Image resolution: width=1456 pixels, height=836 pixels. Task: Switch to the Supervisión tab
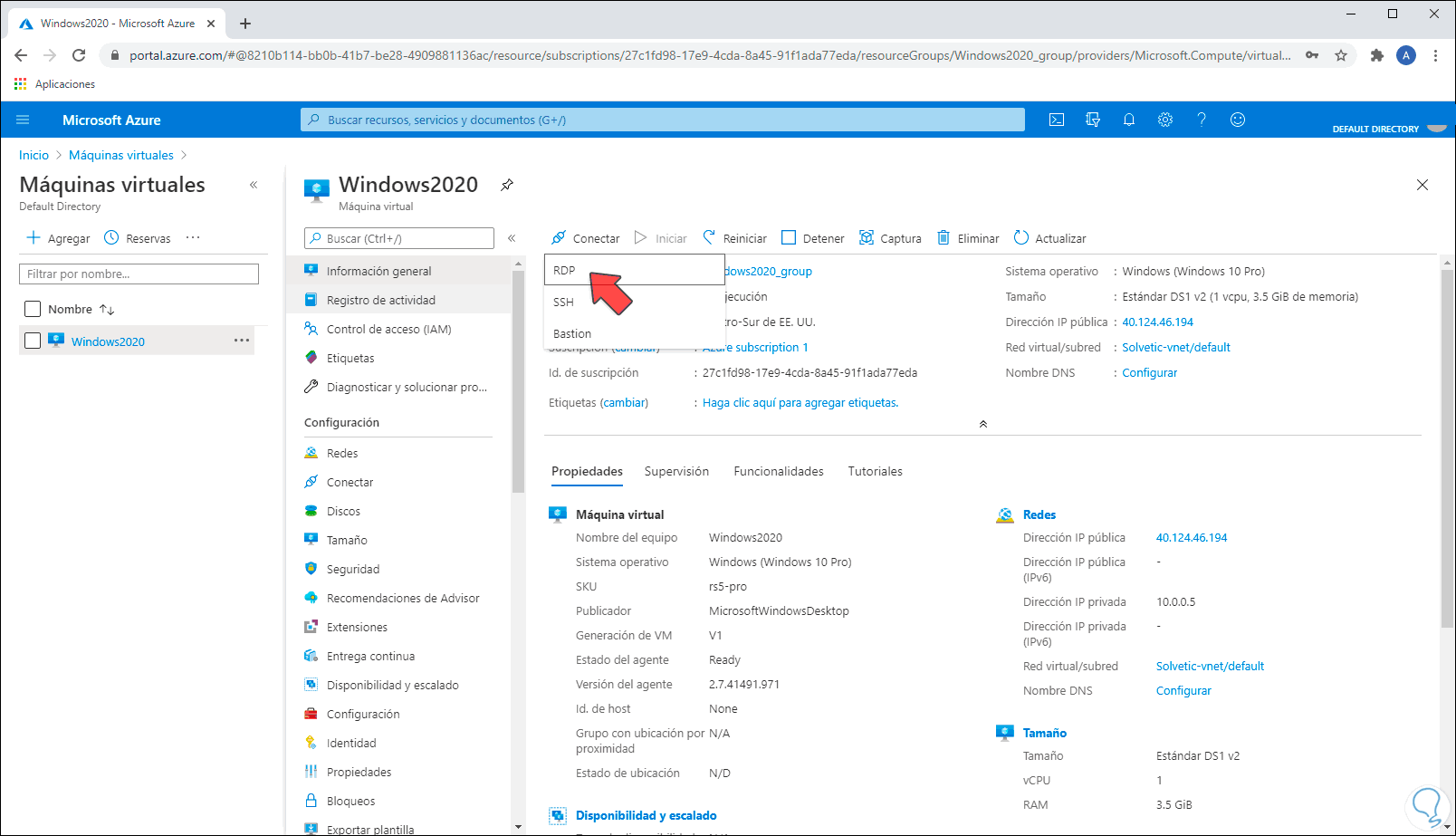click(x=676, y=471)
